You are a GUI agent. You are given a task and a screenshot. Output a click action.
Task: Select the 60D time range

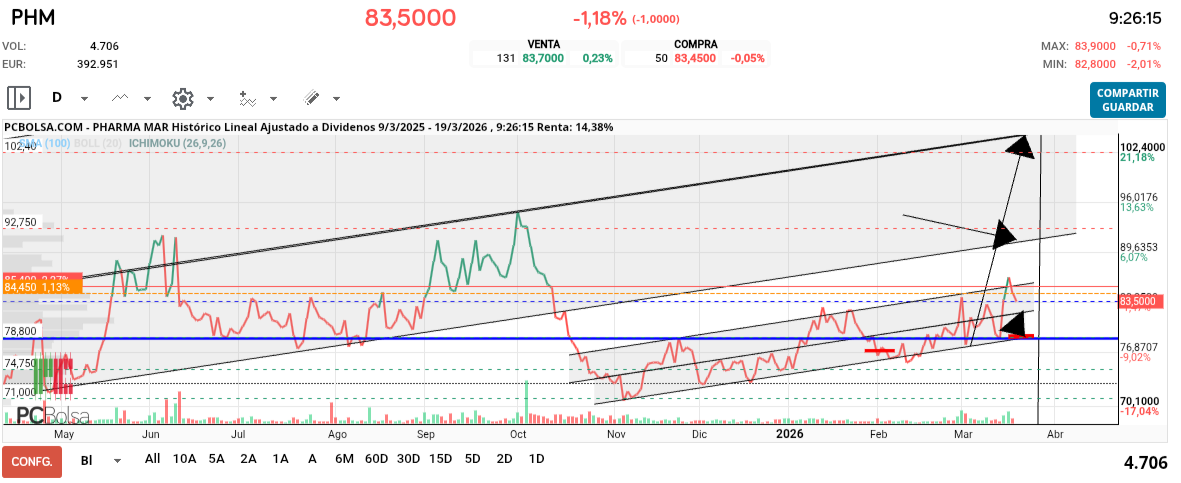point(377,458)
